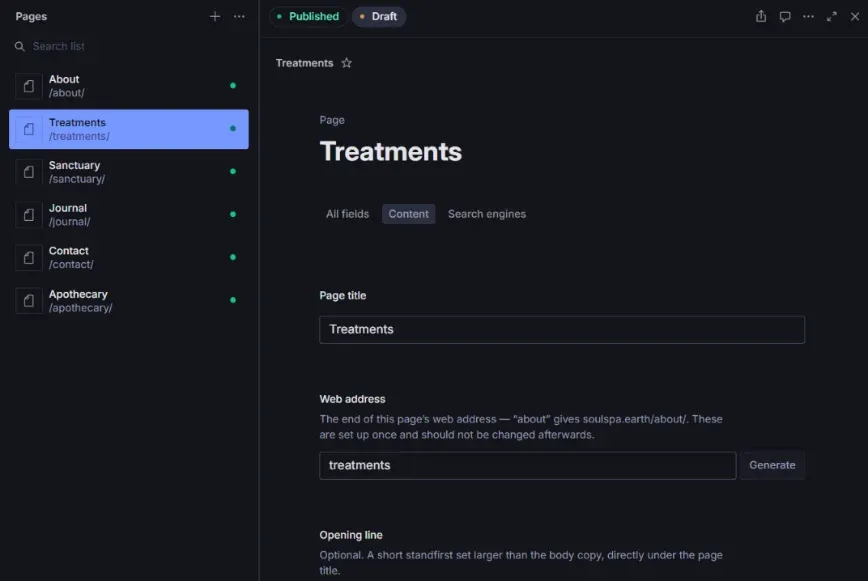
Task: Click the Apothecary page document icon
Action: coord(29,300)
